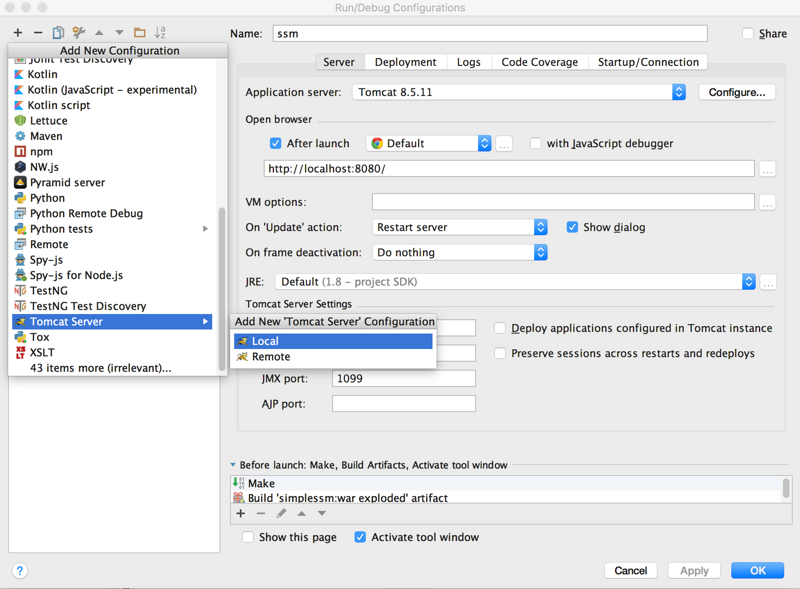Viewport: 800px width, 589px height.
Task: Click the JMX port field showing 1099
Action: click(x=404, y=379)
